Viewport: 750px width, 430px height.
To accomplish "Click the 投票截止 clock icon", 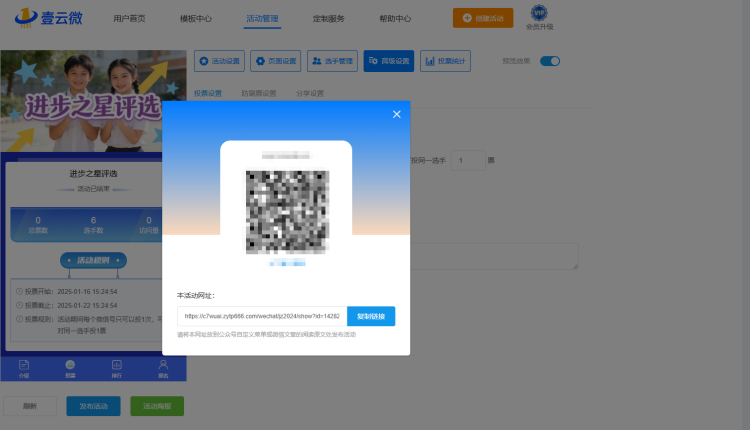I will click(20, 305).
